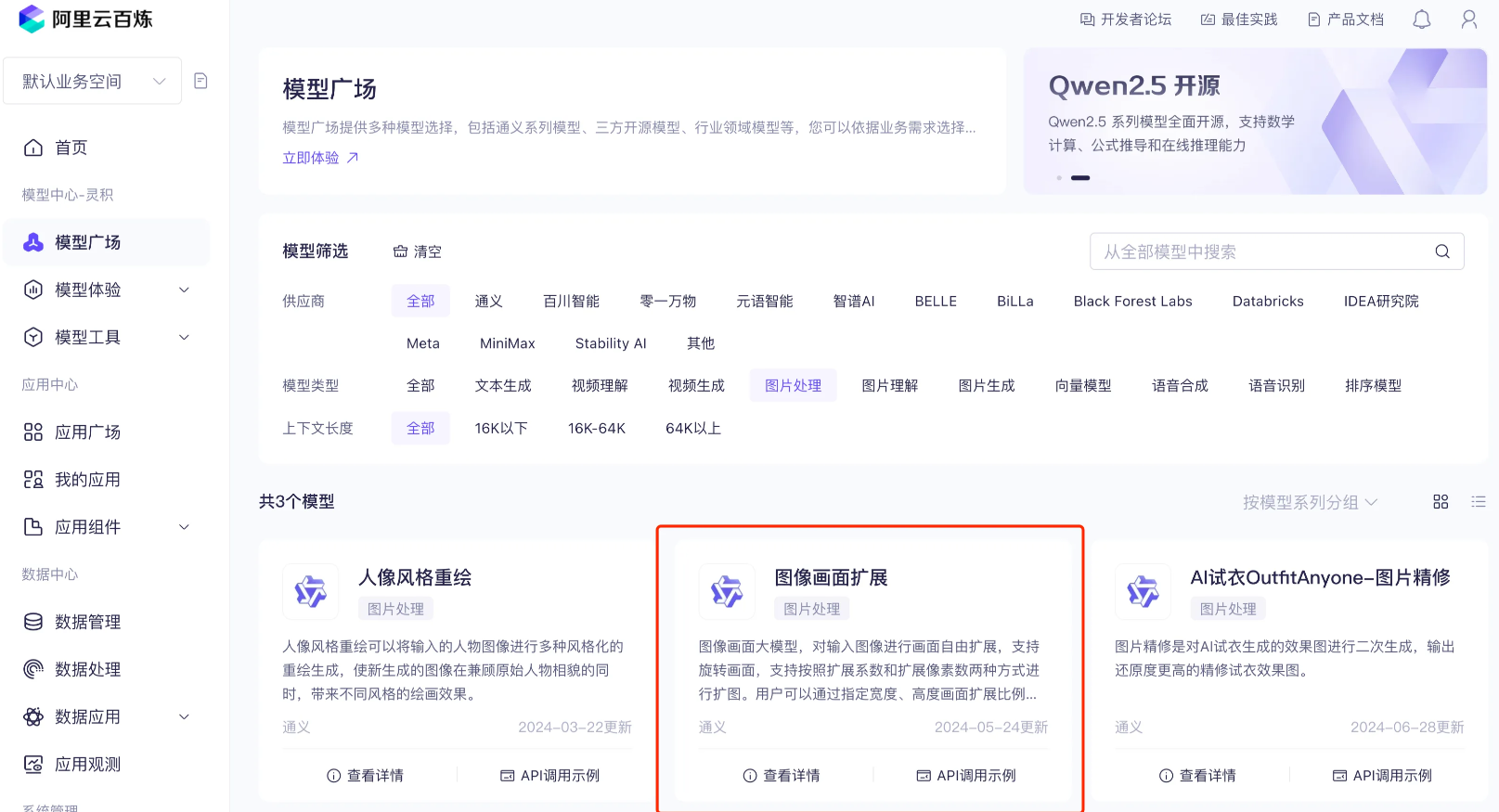Filter supplier by IDEA研究院
The width and height of the screenshot is (1499, 812).
[1381, 301]
